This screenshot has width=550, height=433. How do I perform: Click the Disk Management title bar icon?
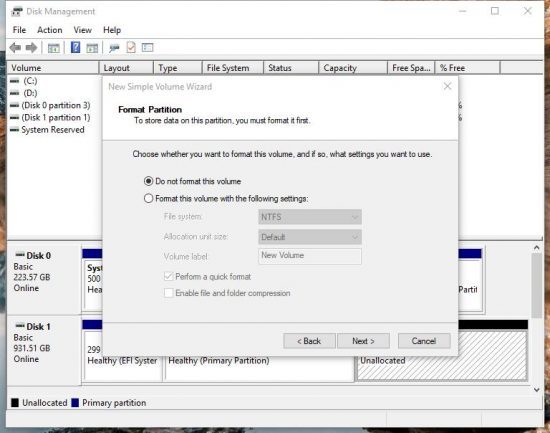(x=16, y=12)
